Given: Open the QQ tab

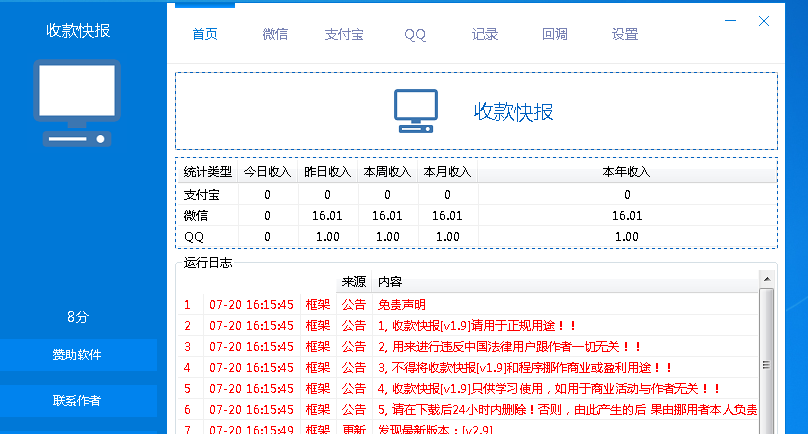Looking at the screenshot, I should click(415, 35).
